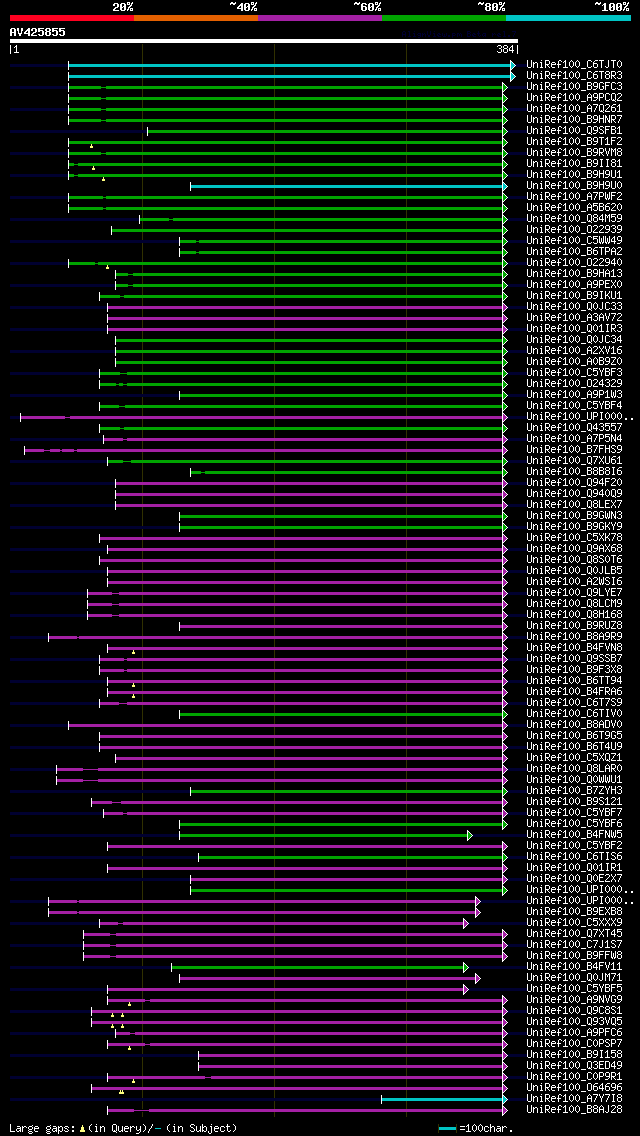640x1136 pixels.
Task: Click the UniRef100_B9RVM8 label
Action: [574, 153]
